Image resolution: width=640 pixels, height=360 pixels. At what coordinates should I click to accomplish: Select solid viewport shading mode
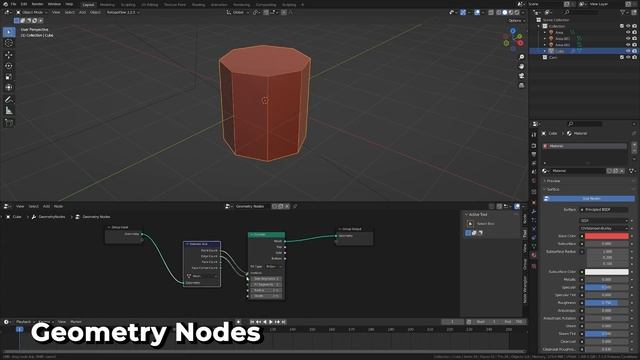point(505,13)
